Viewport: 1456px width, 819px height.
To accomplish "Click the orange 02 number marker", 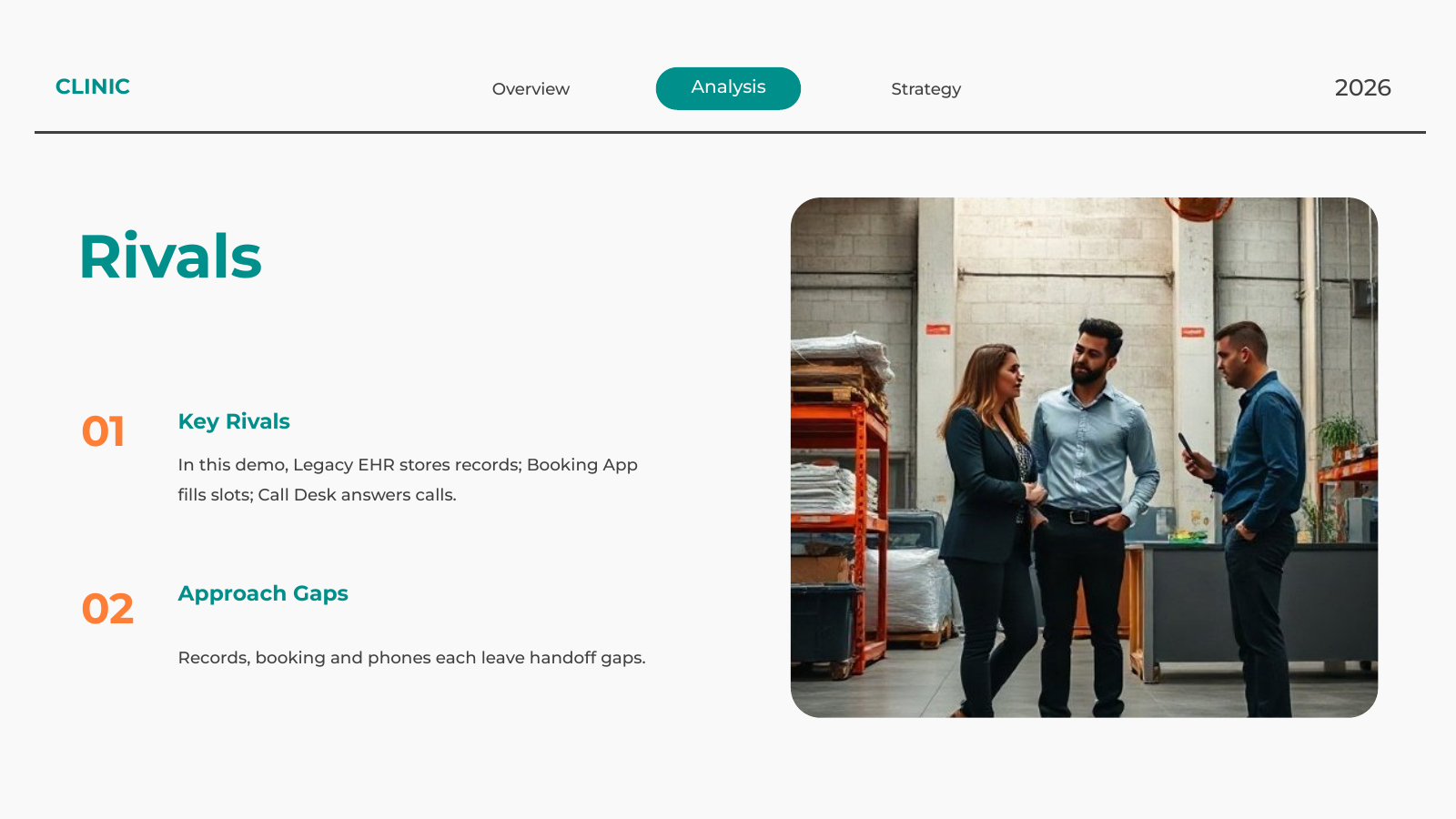I will click(x=107, y=609).
